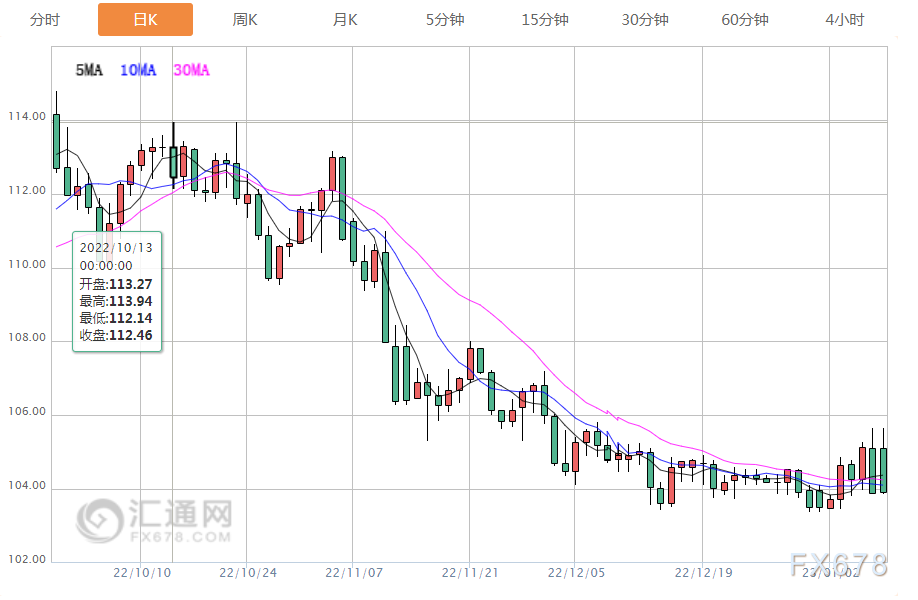Toggle the blue 10MA legend label
Screen dimensions: 918x600
(x=138, y=70)
